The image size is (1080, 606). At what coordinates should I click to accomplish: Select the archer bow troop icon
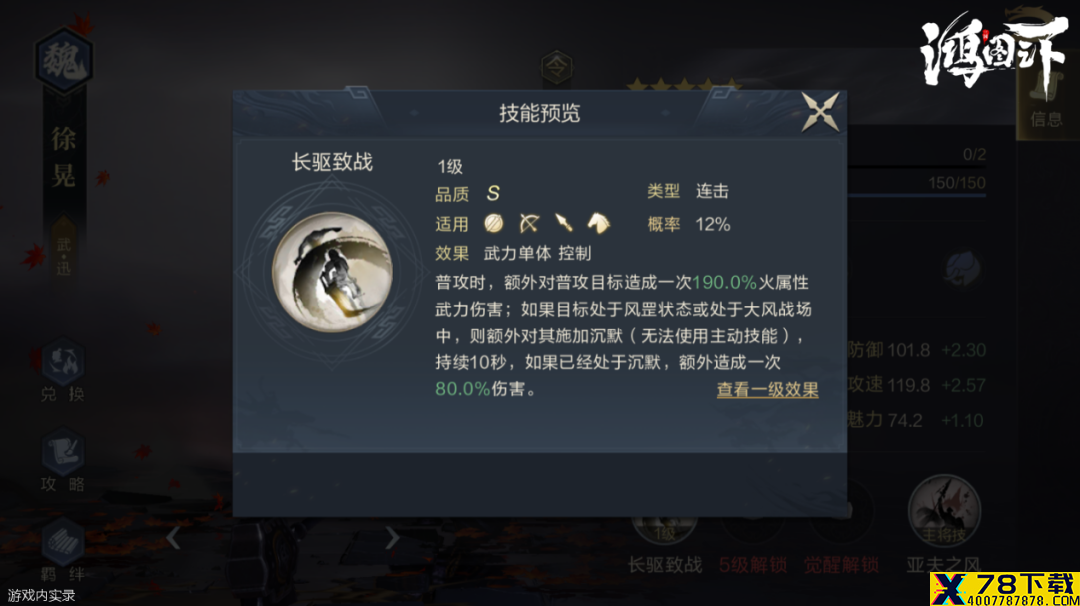coord(529,223)
